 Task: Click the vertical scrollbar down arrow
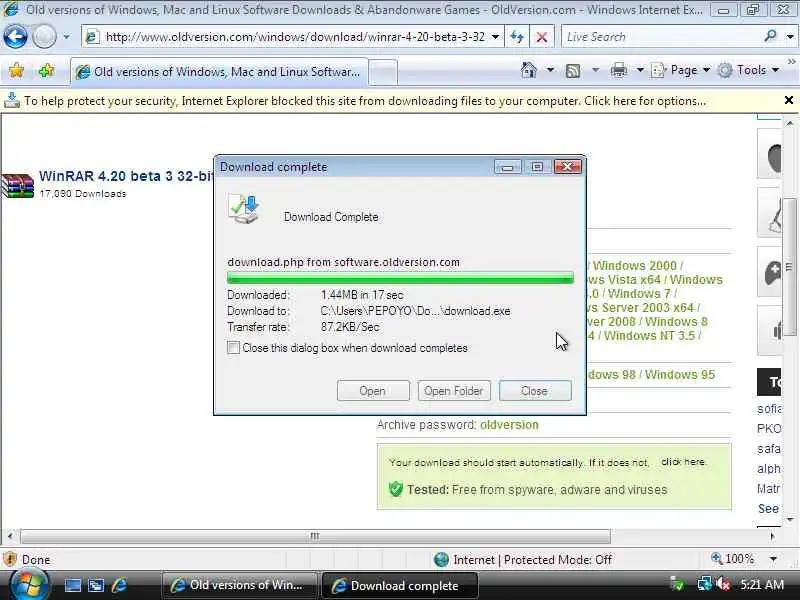[x=790, y=519]
